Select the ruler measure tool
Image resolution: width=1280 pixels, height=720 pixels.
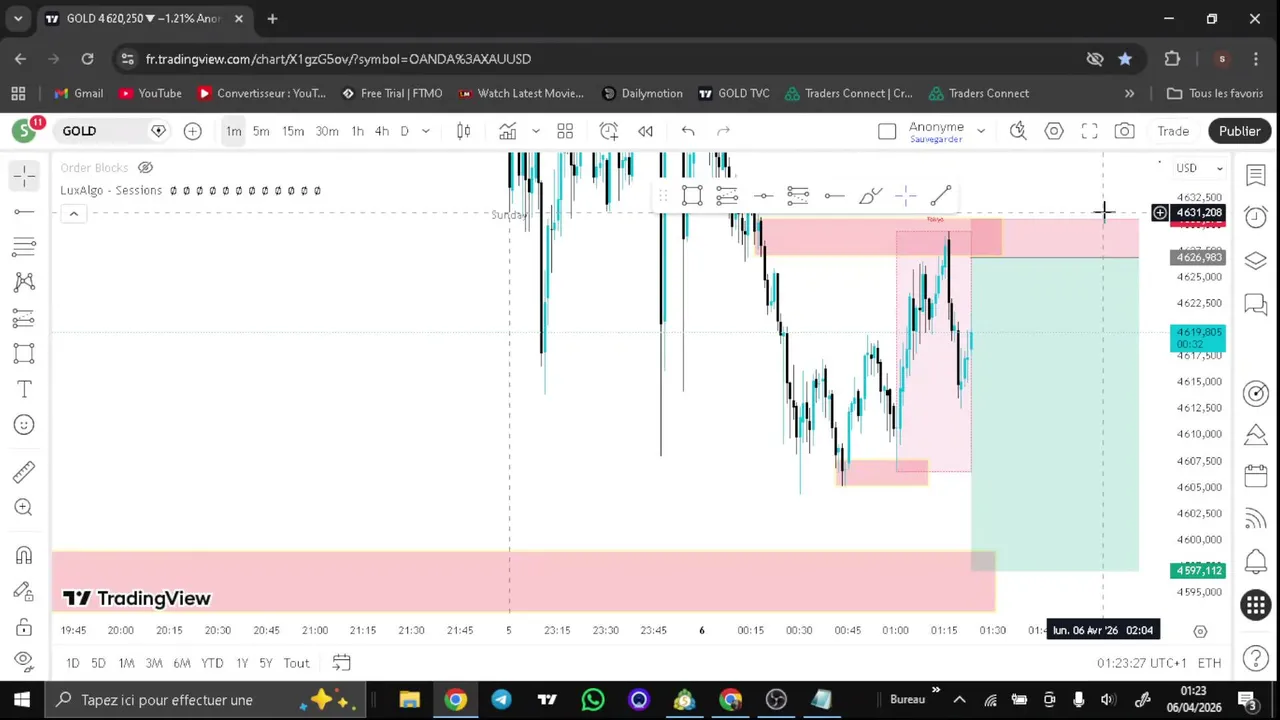(24, 471)
